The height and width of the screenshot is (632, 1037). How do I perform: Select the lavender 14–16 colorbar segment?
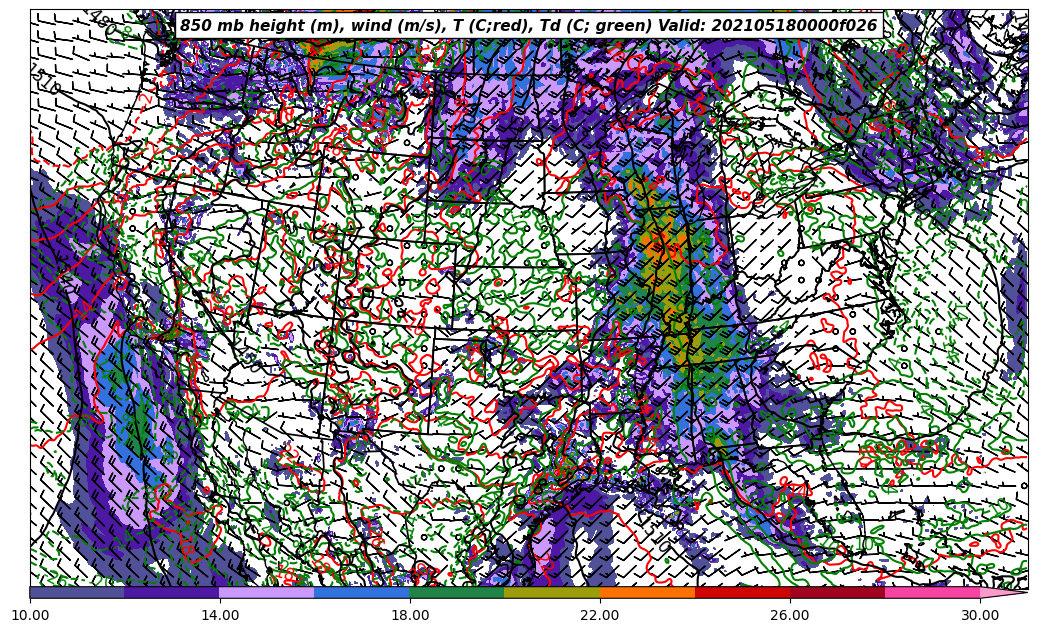click(267, 593)
